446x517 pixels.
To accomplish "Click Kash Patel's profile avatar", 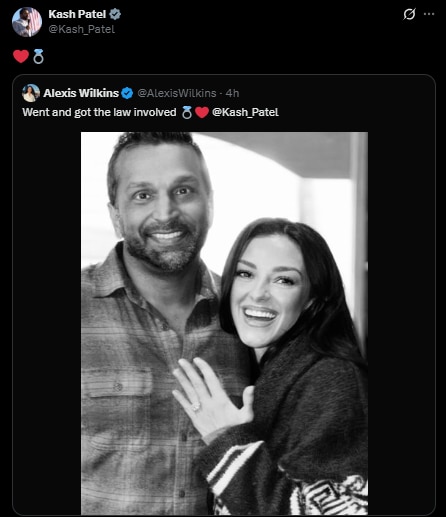I will [27, 22].
